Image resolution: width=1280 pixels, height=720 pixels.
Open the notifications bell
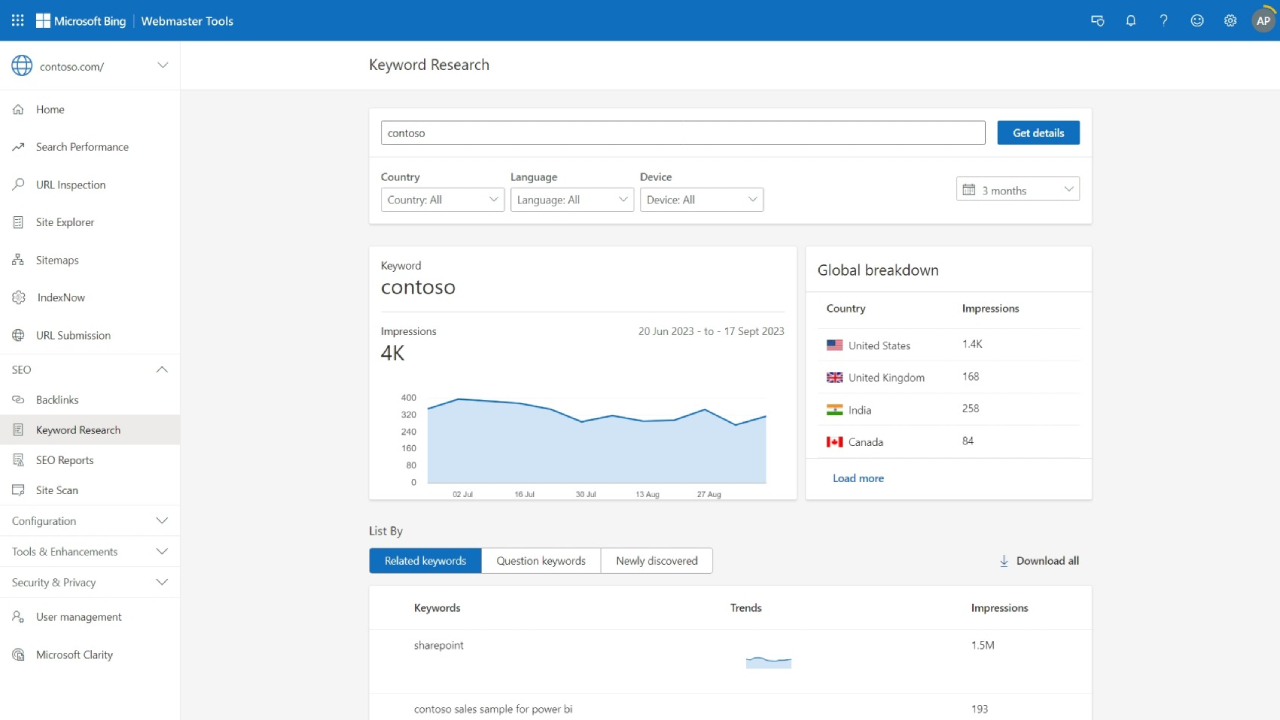pyautogui.click(x=1131, y=20)
